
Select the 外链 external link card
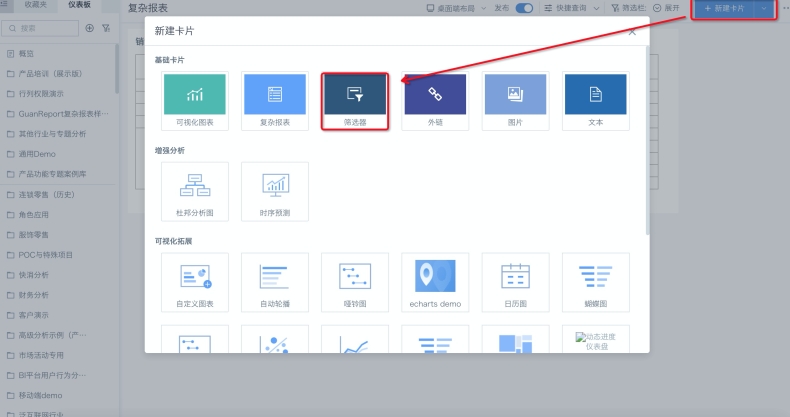435,100
